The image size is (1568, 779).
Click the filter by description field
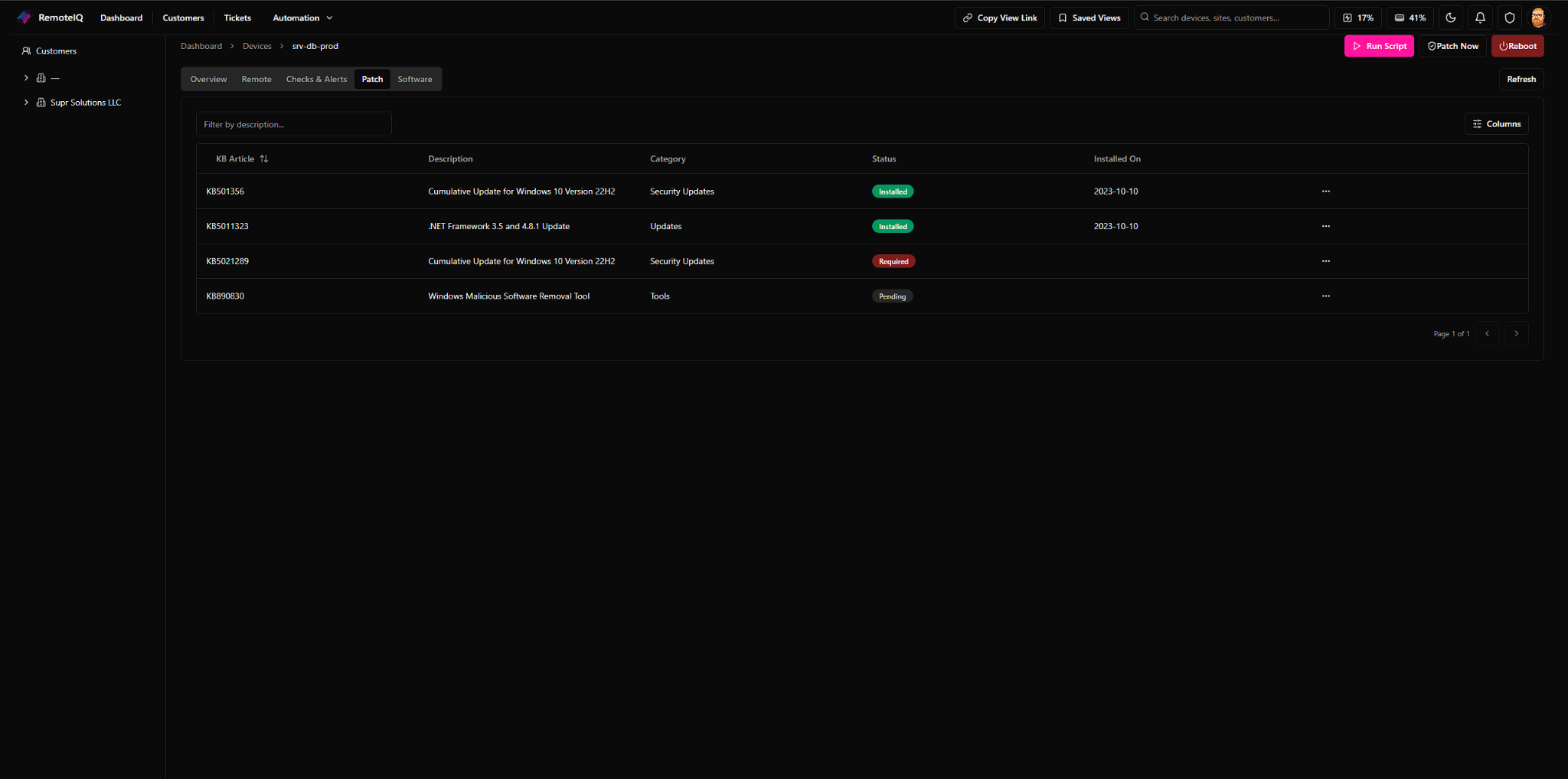coord(293,123)
